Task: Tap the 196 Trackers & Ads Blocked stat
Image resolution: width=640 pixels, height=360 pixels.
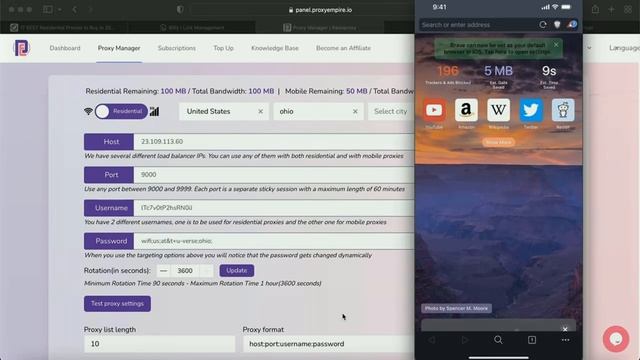Action: (x=448, y=74)
